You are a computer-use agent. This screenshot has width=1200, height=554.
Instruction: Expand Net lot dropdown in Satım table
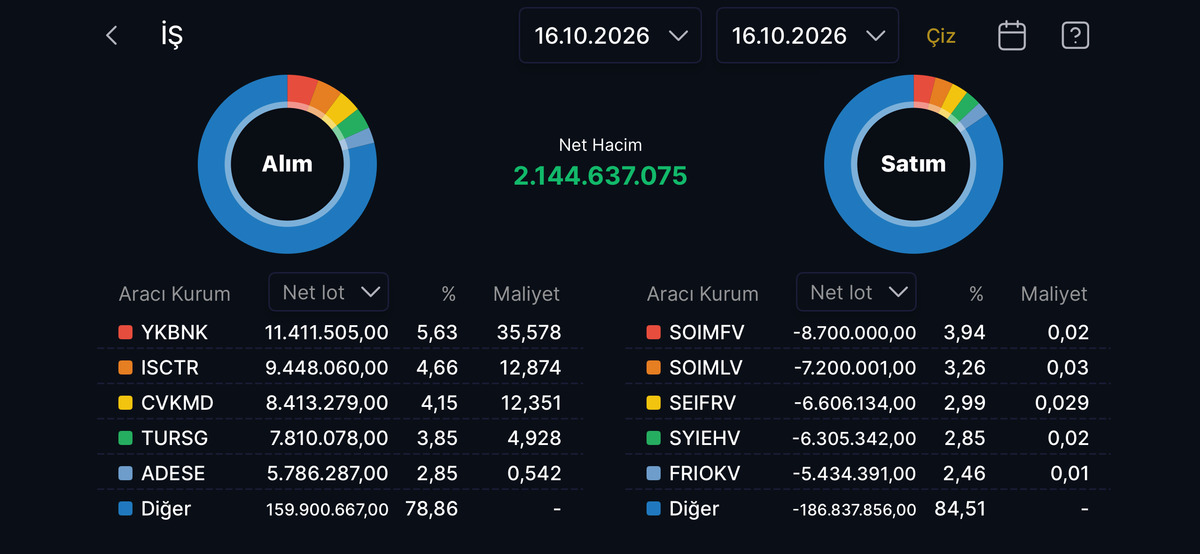click(x=857, y=292)
